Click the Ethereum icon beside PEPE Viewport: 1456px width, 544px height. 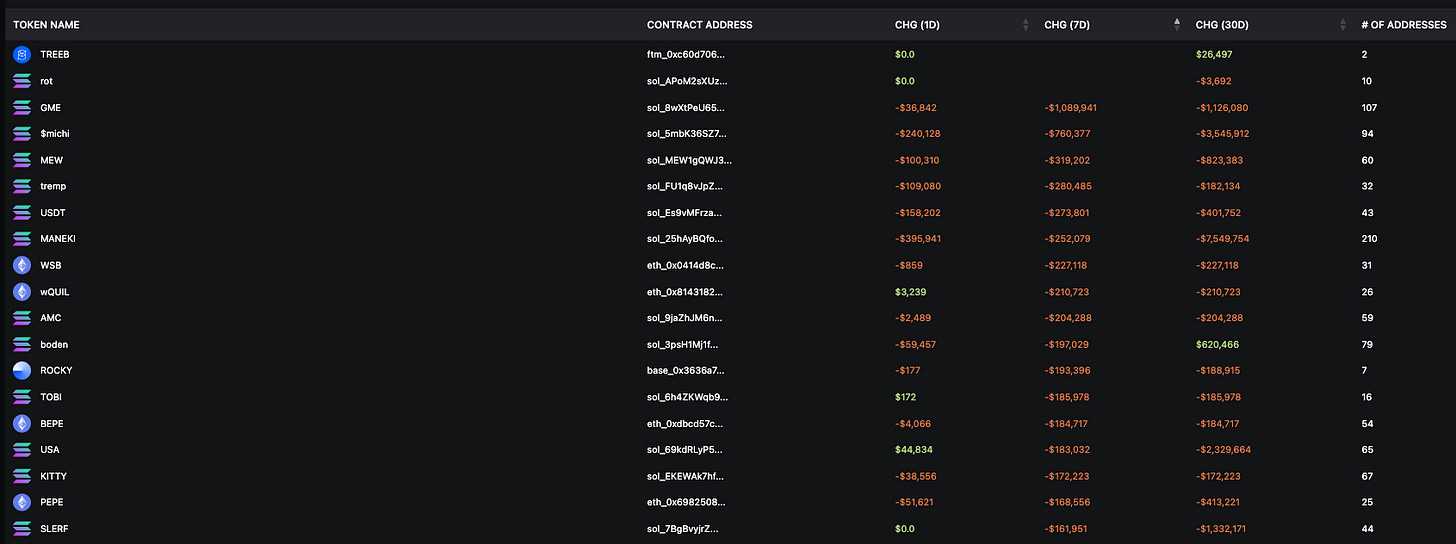(x=22, y=502)
